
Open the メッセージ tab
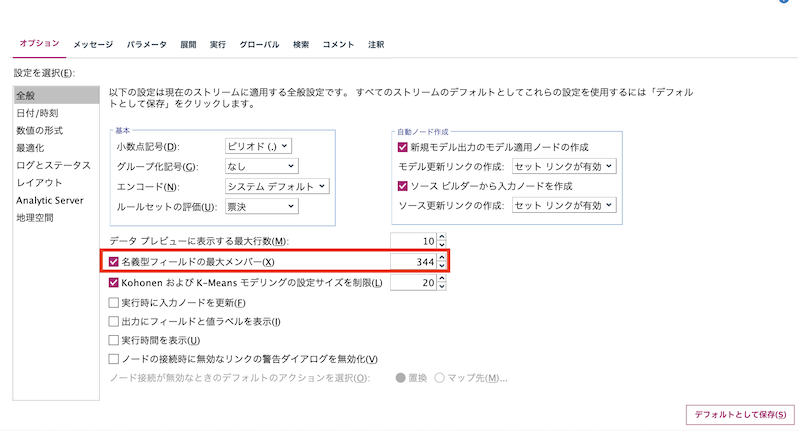point(93,45)
